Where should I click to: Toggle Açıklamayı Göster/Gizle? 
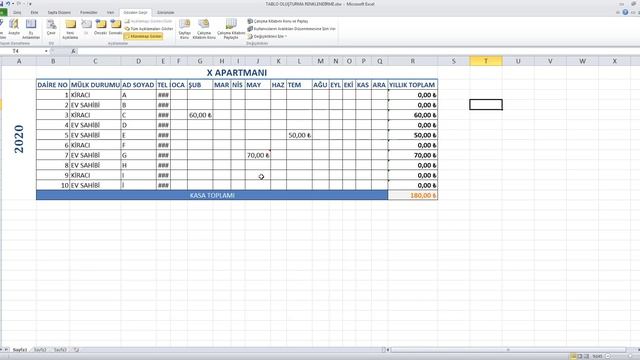click(x=148, y=21)
